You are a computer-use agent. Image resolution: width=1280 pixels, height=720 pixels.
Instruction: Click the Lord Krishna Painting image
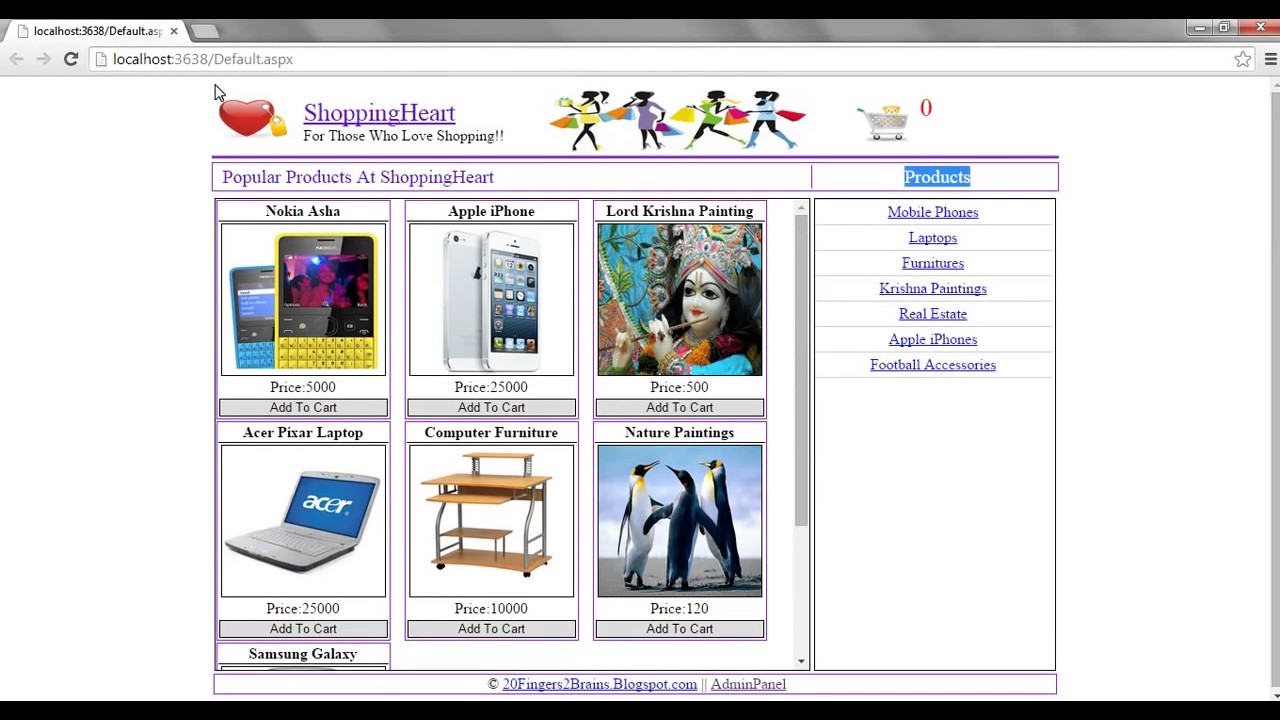[680, 300]
